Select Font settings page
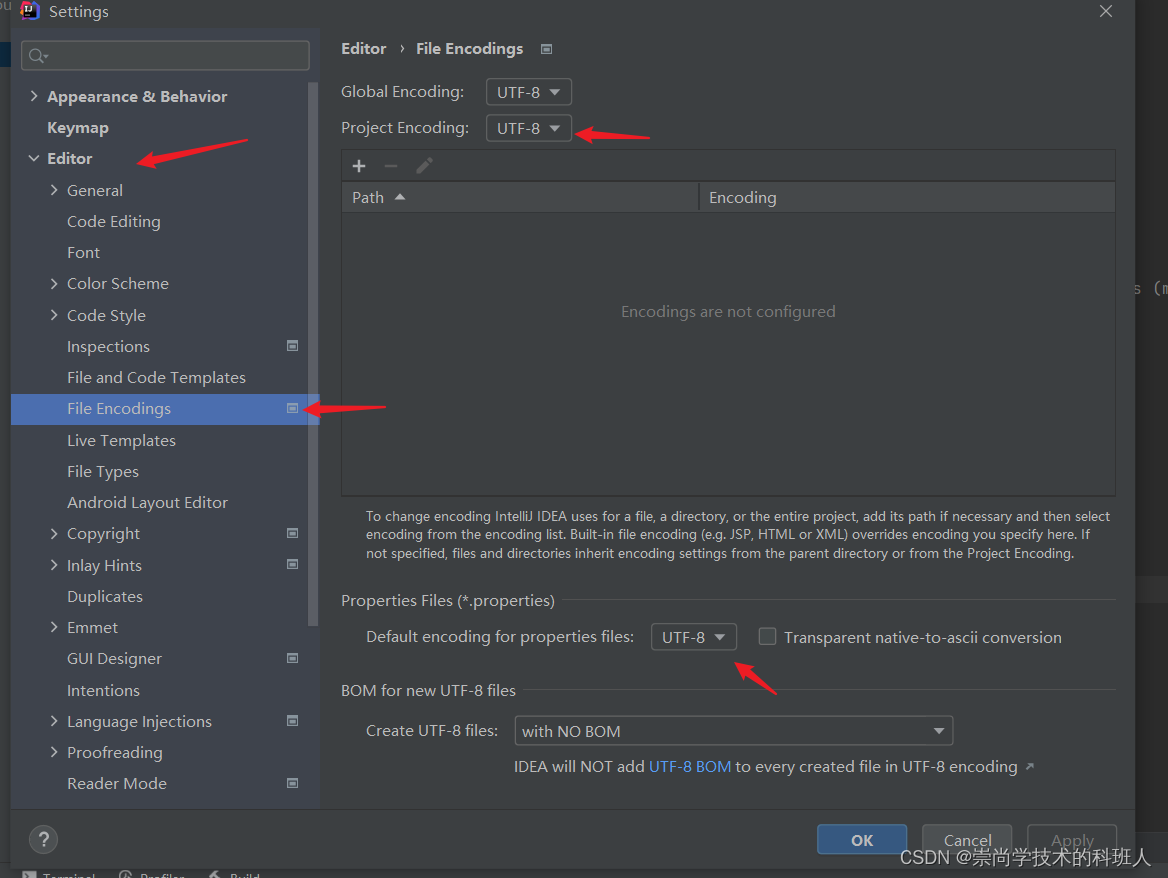The width and height of the screenshot is (1168, 878). (83, 252)
